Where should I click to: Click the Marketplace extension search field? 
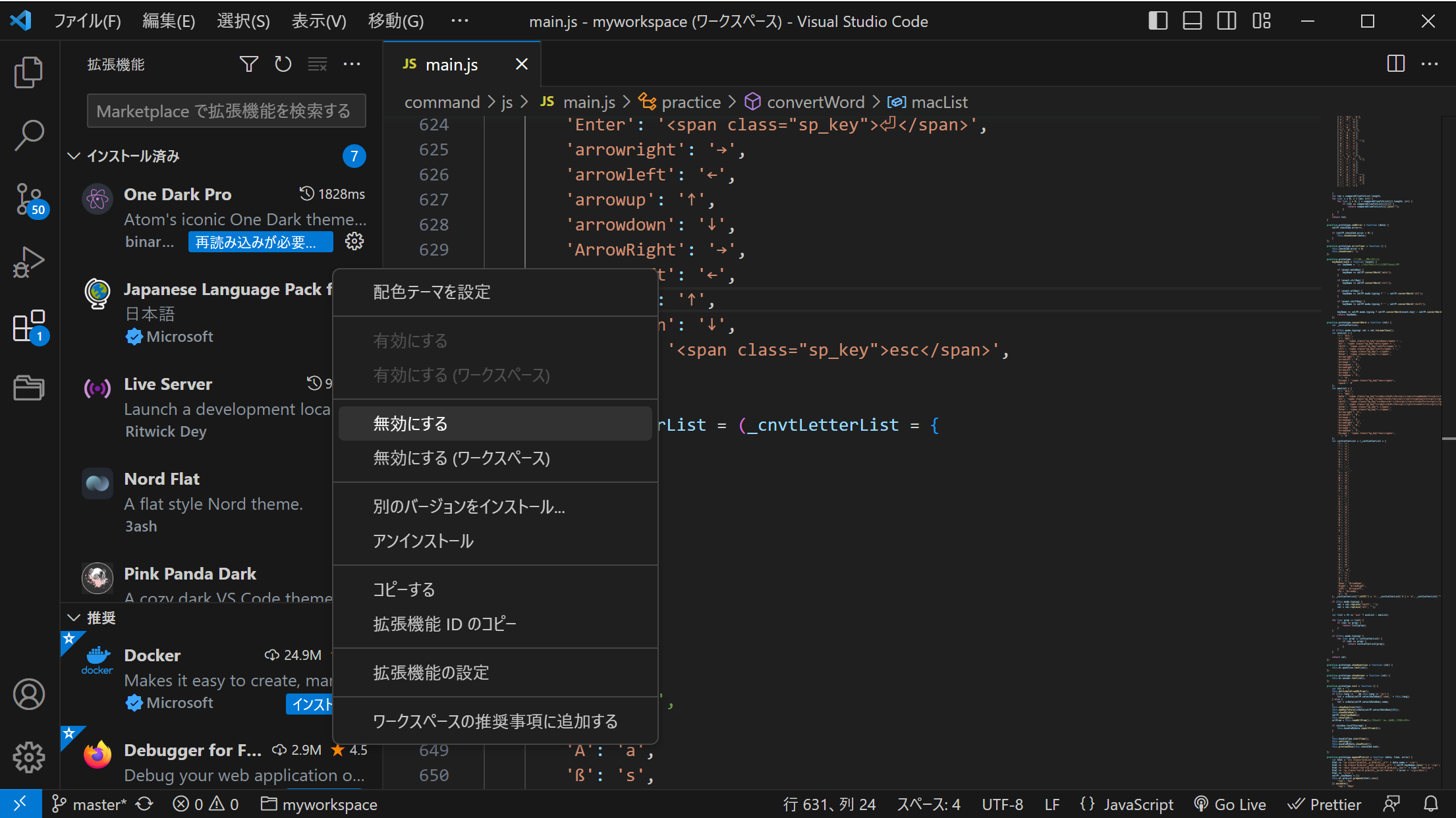[x=226, y=111]
